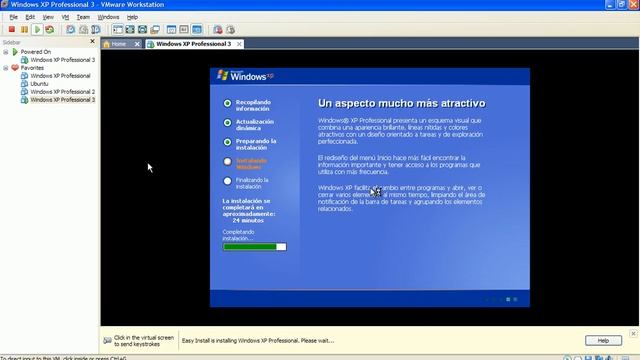Click the last toolbar icon for replay recording
The height and width of the screenshot is (360, 640).
click(231, 29)
